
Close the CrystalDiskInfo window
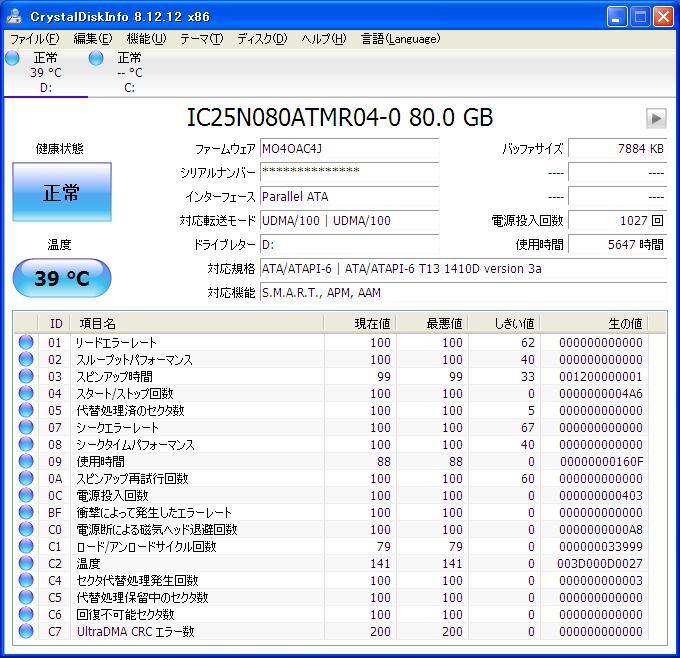pyautogui.click(x=663, y=16)
